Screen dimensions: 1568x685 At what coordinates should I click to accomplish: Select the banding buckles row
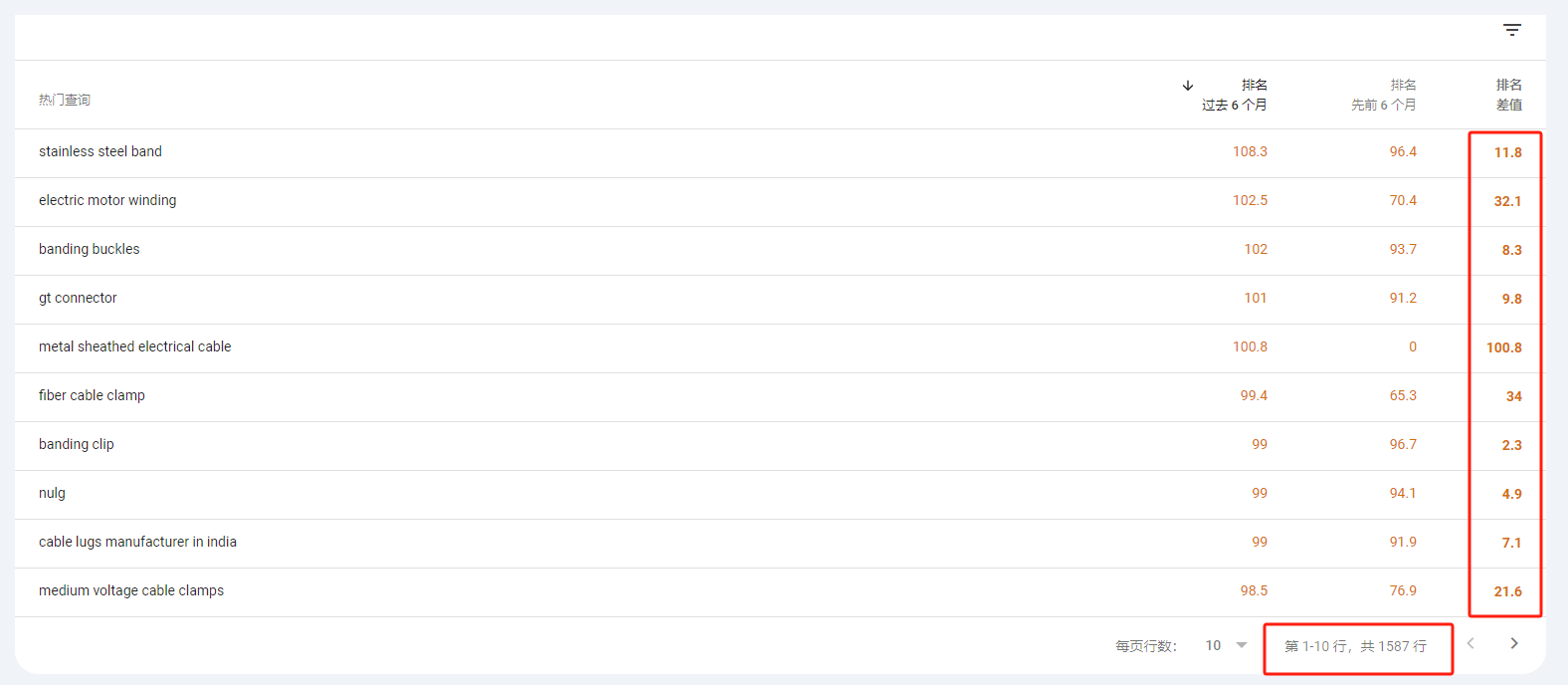(780, 250)
